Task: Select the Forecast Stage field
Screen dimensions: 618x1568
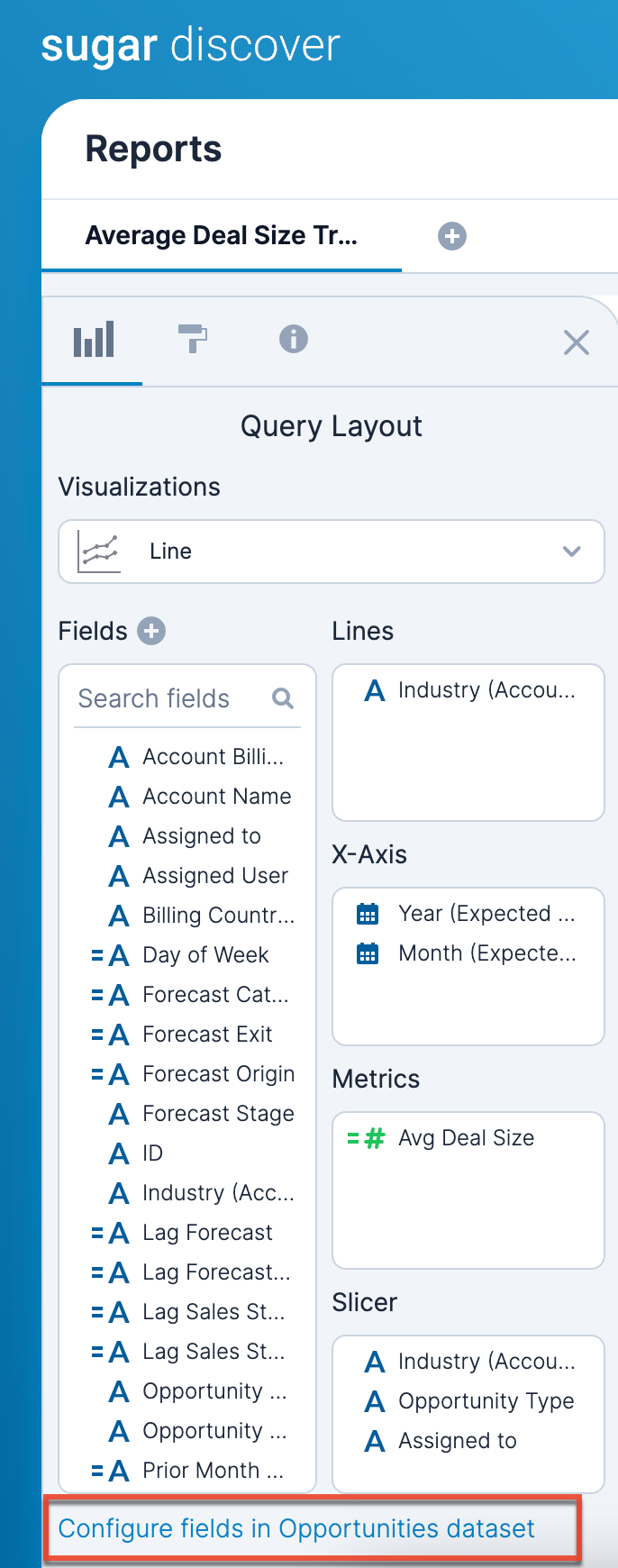Action: pyautogui.click(x=218, y=1114)
